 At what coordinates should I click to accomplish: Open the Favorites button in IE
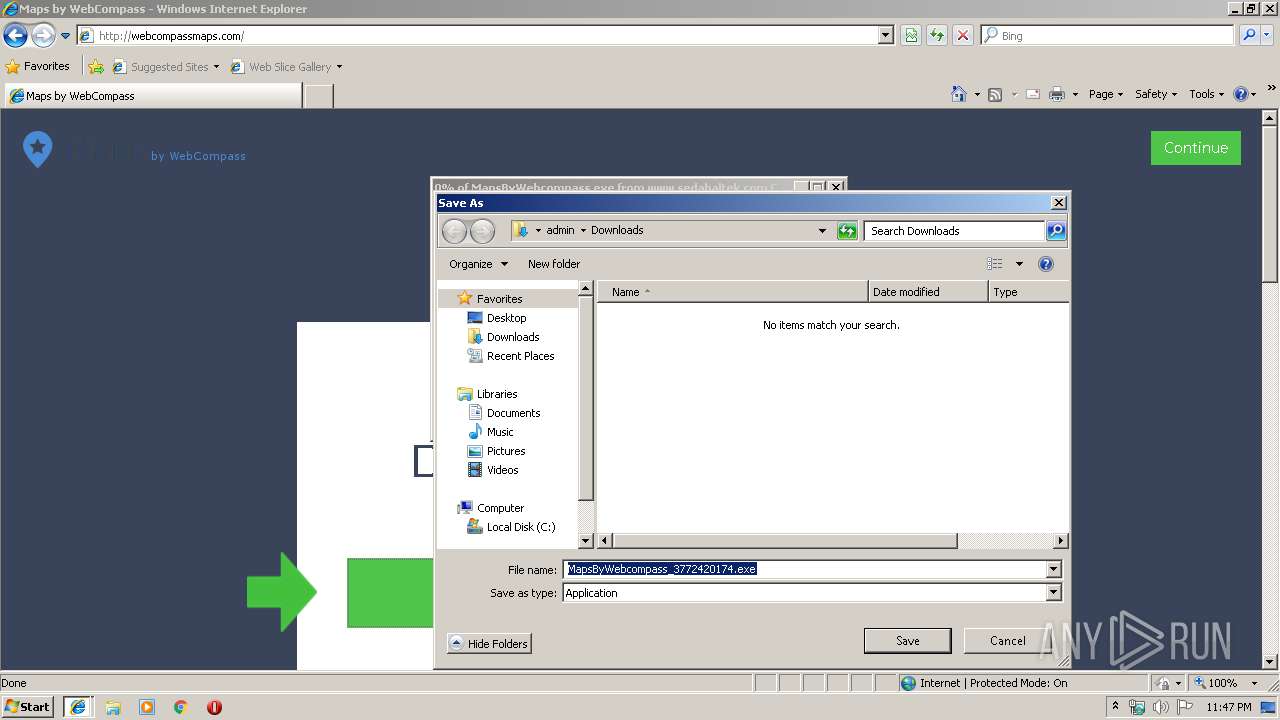coord(38,67)
